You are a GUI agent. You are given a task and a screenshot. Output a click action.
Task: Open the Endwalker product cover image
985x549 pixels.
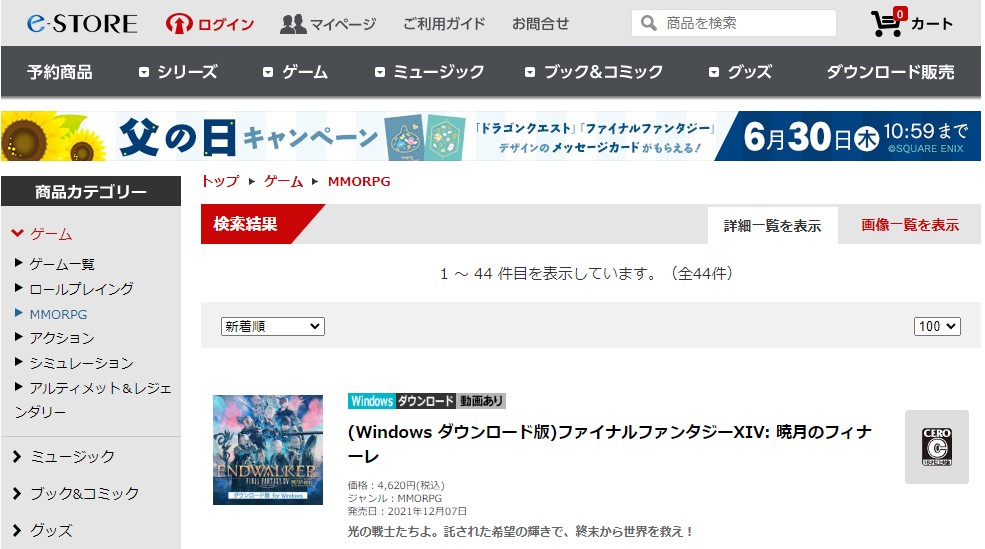pyautogui.click(x=268, y=450)
